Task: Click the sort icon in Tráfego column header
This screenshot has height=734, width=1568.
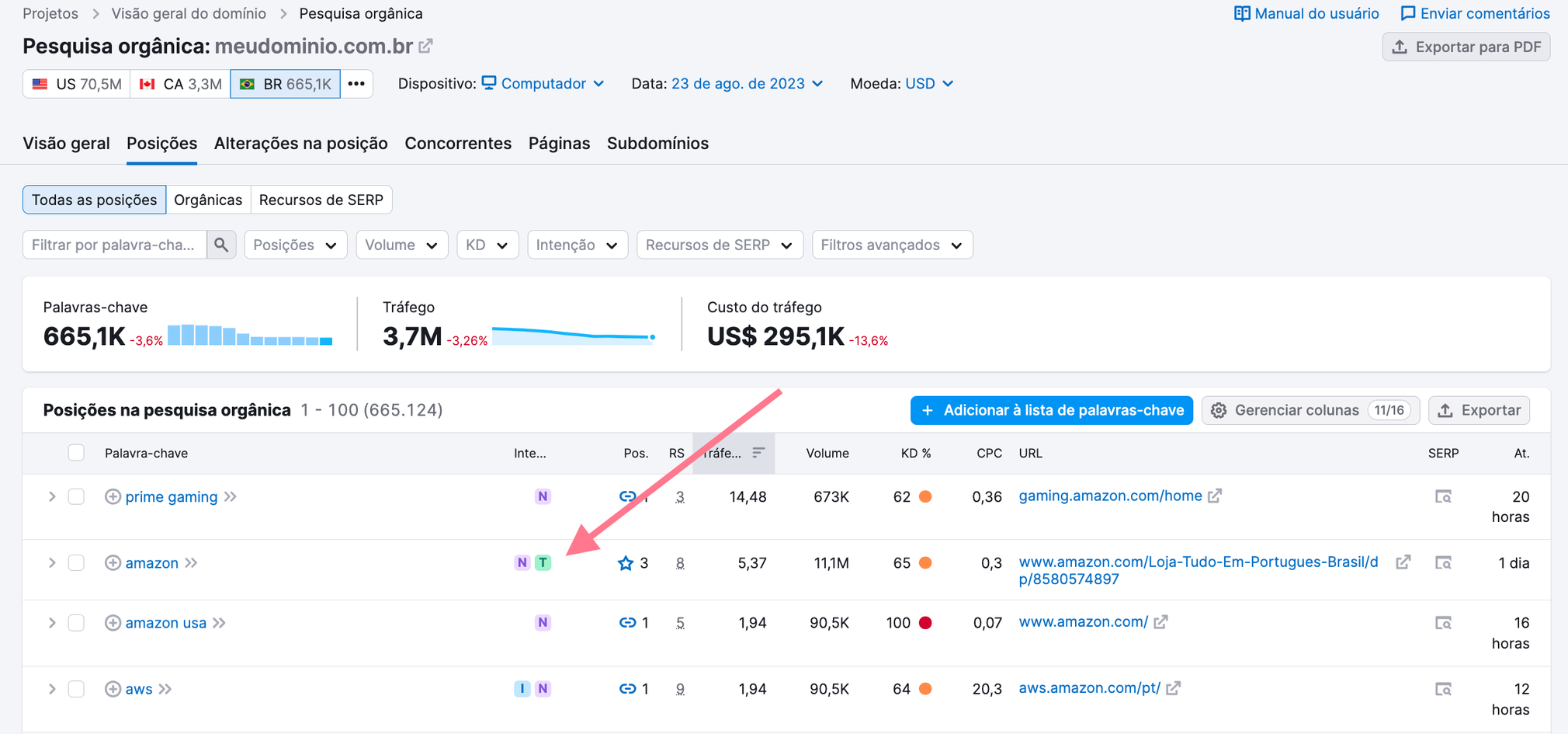Action: 758,453
